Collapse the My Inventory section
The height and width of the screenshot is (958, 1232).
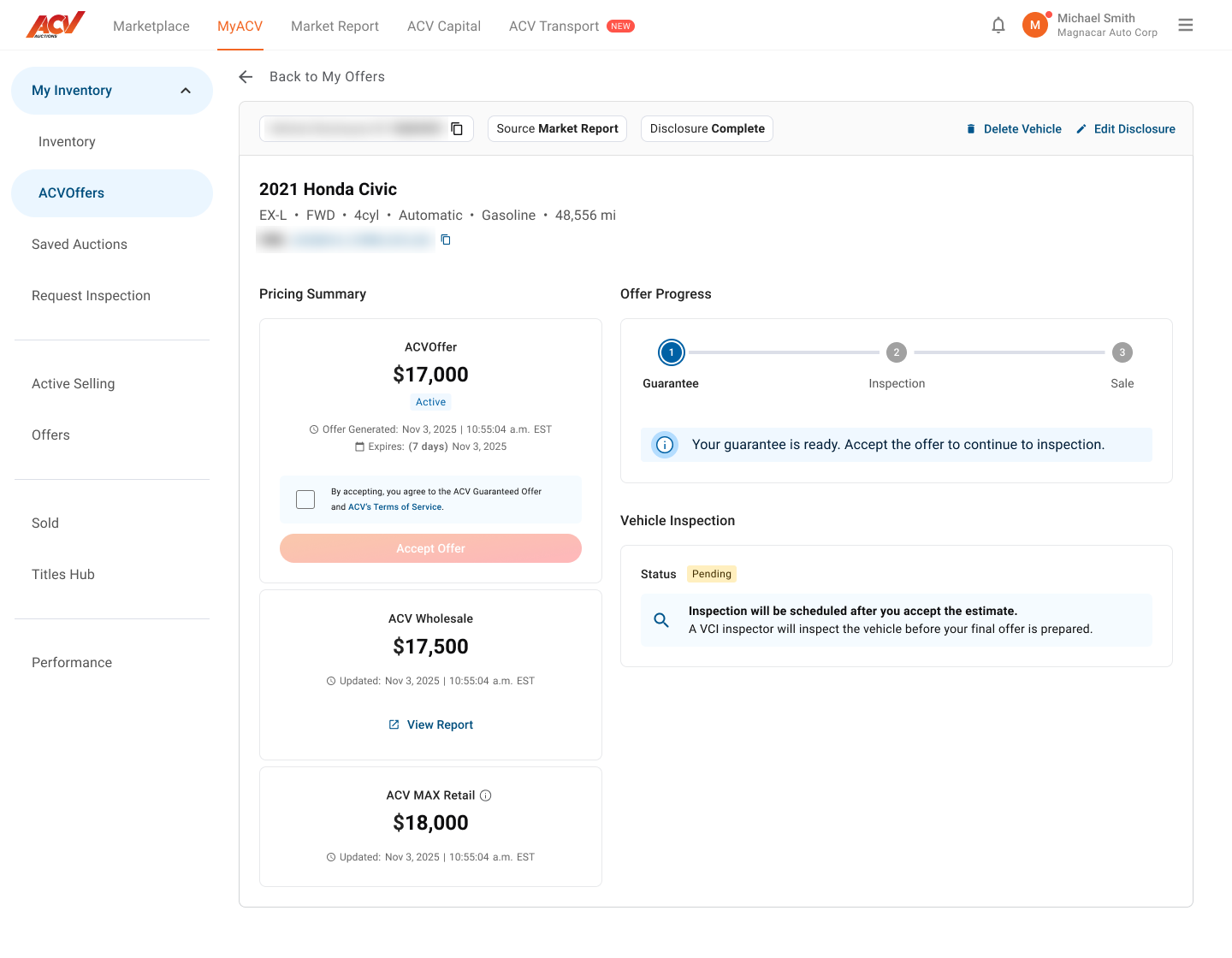(x=186, y=91)
